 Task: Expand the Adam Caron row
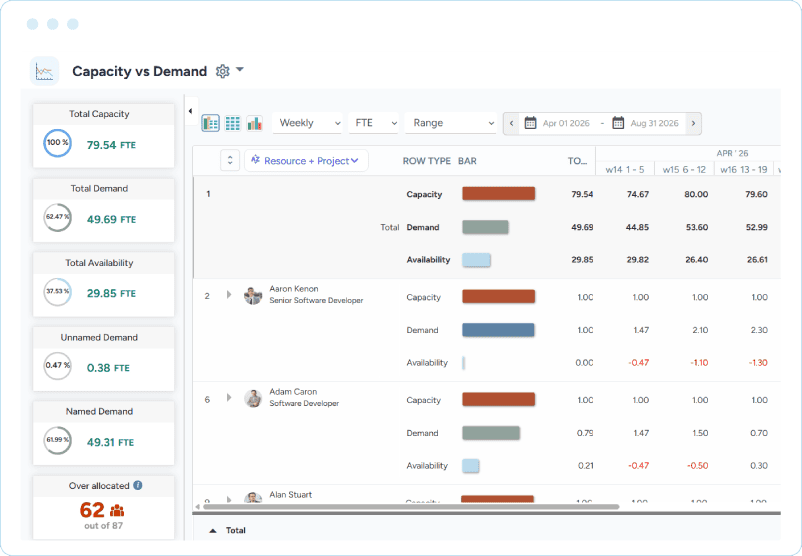pyautogui.click(x=229, y=397)
